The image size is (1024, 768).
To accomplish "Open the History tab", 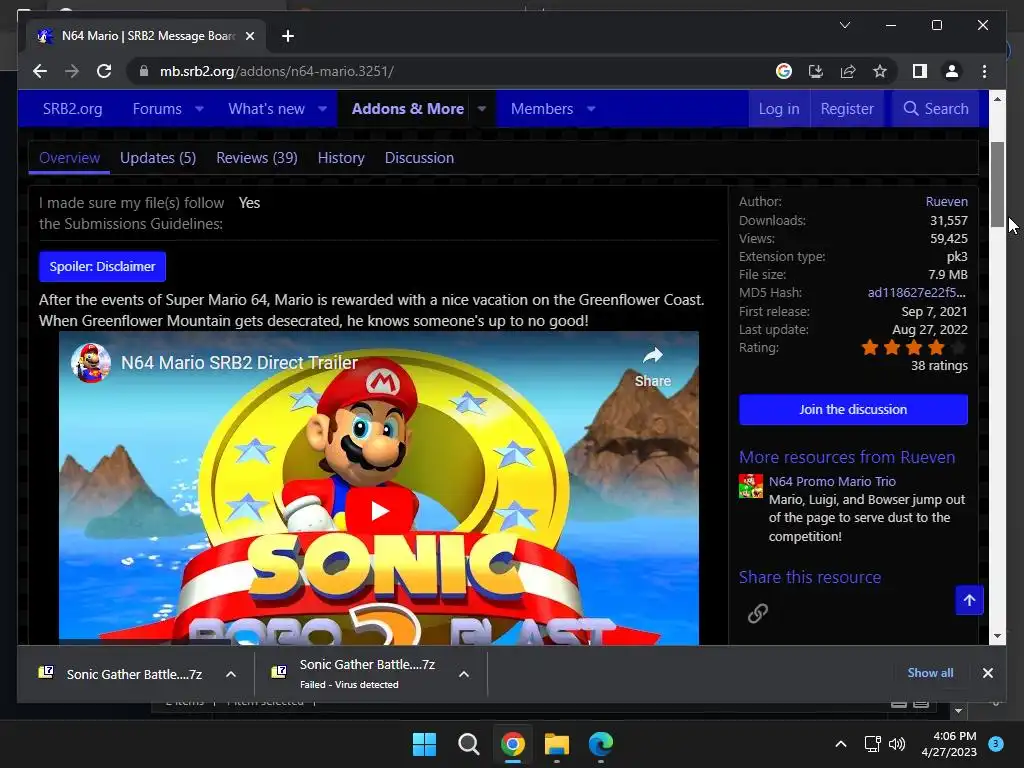I will (341, 158).
